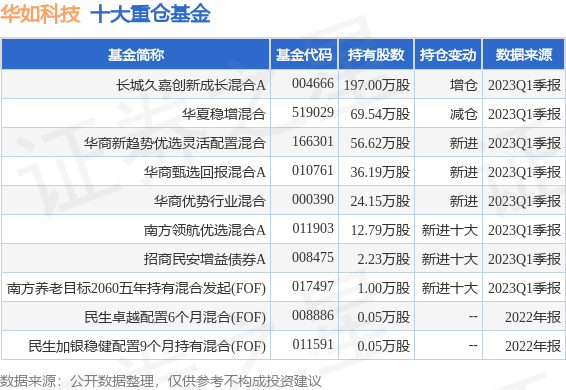Select fund name 华商新趋势优选灵活配置混合
This screenshot has width=566, height=390.
pyautogui.click(x=175, y=143)
